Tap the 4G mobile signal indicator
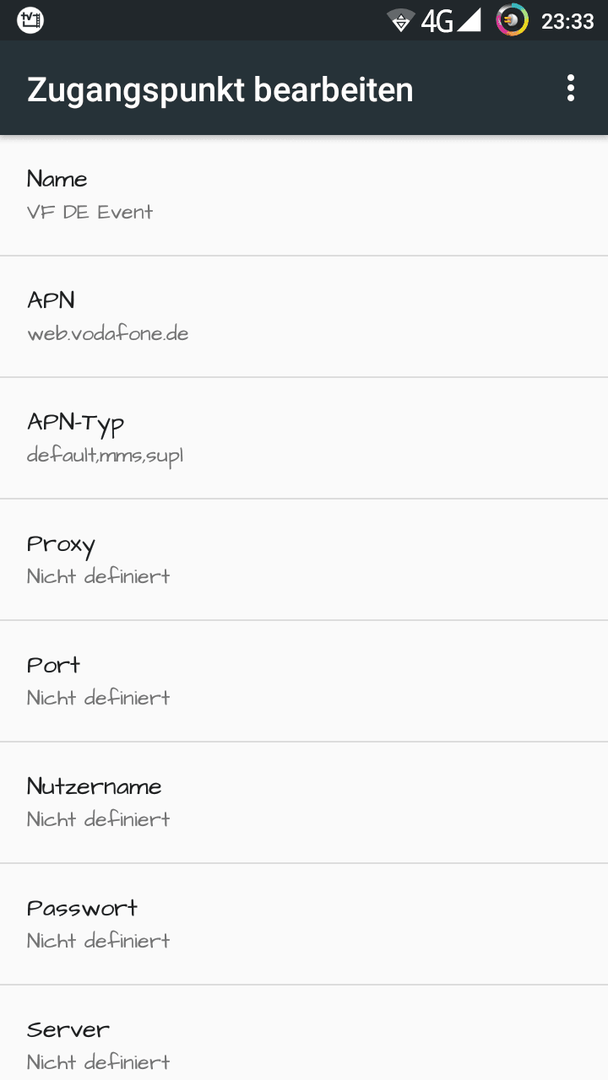Viewport: 608px width, 1080px height. pyautogui.click(x=451, y=21)
